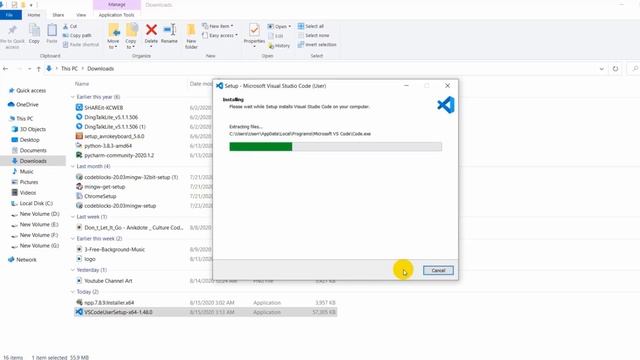Collapse the Today group

coord(73,292)
